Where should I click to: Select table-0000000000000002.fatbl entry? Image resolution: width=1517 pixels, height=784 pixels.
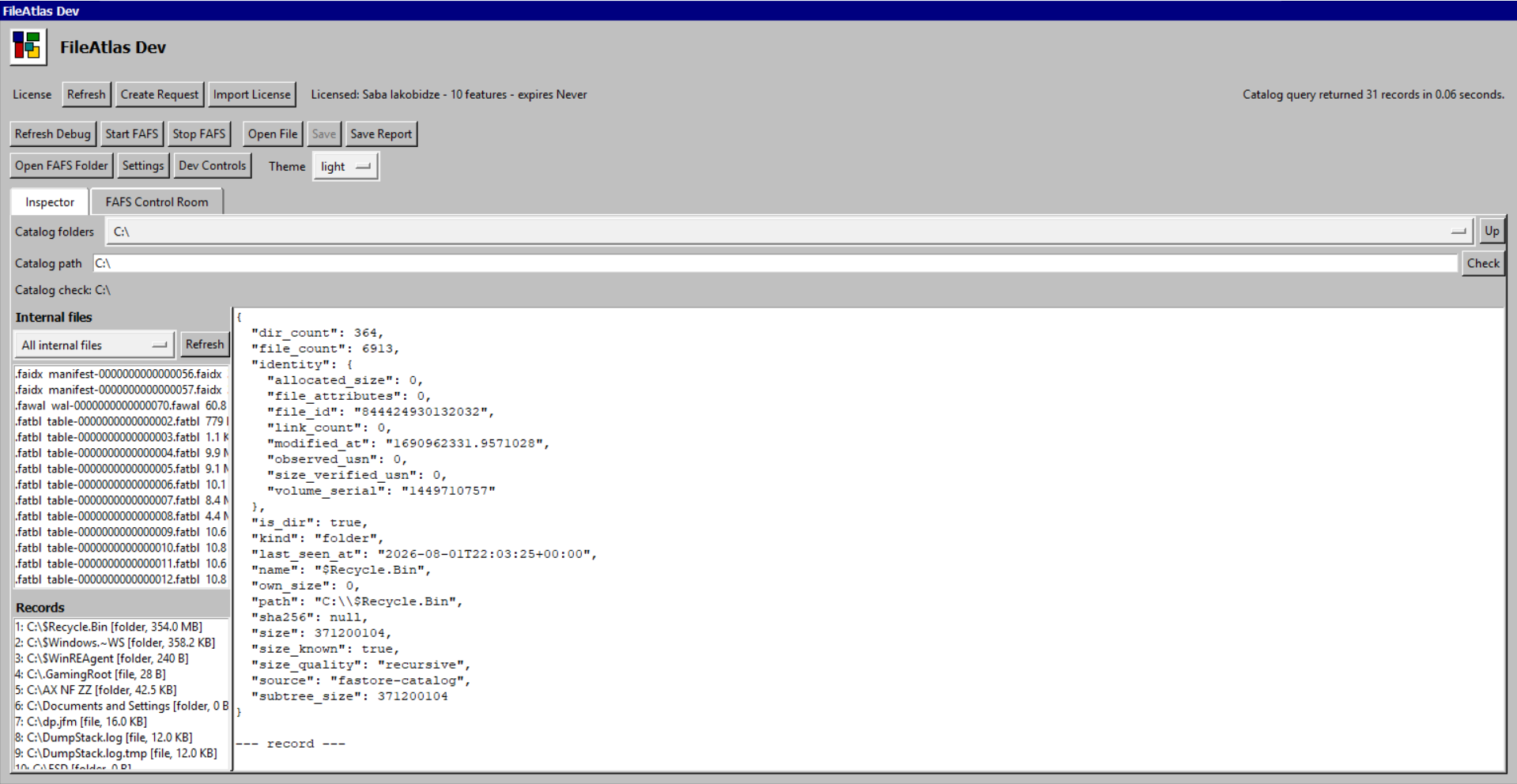click(122, 421)
